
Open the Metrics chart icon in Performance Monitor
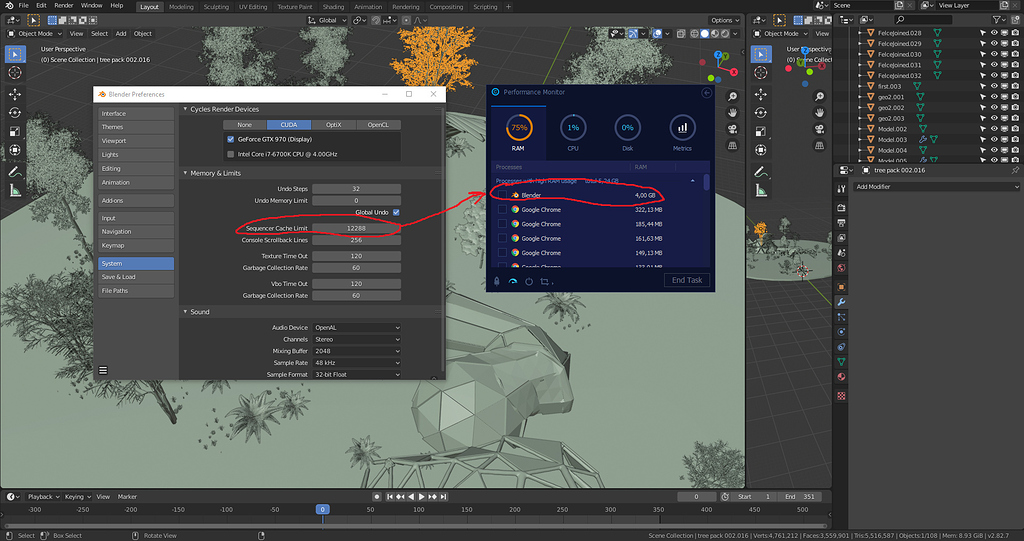682,127
